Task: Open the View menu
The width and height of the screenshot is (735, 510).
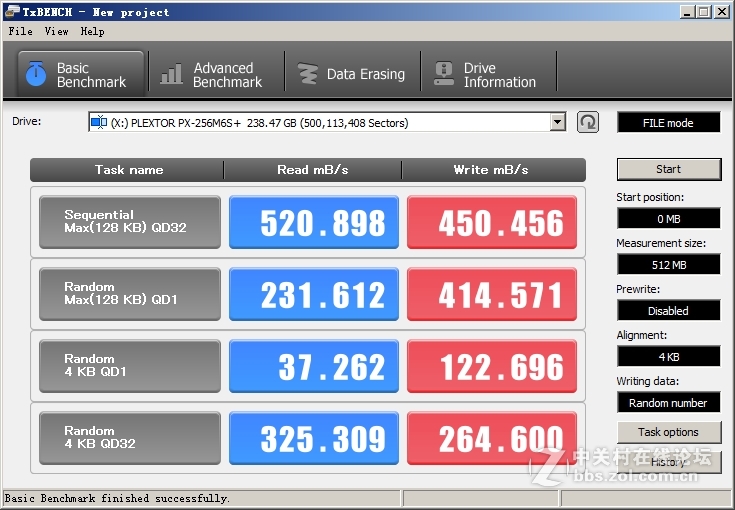Action: click(x=56, y=31)
